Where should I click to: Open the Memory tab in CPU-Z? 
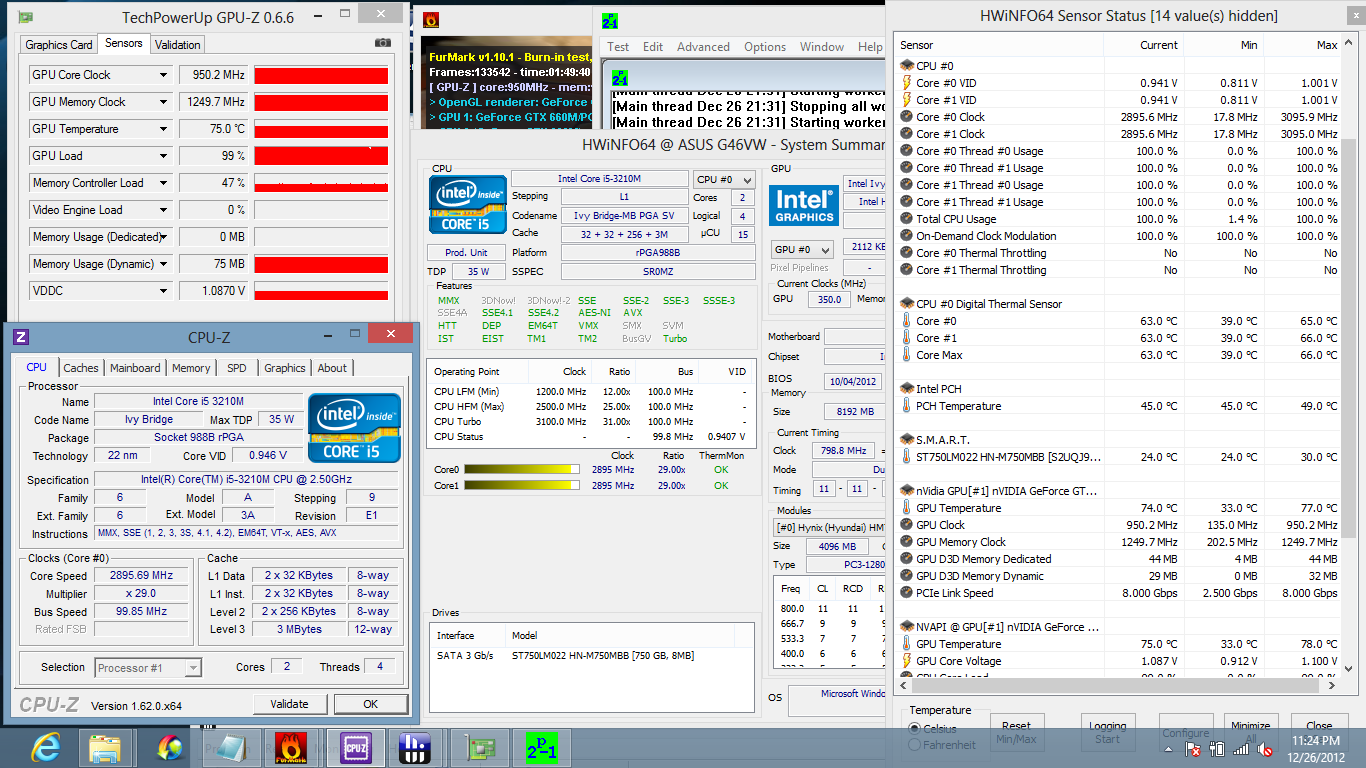191,368
